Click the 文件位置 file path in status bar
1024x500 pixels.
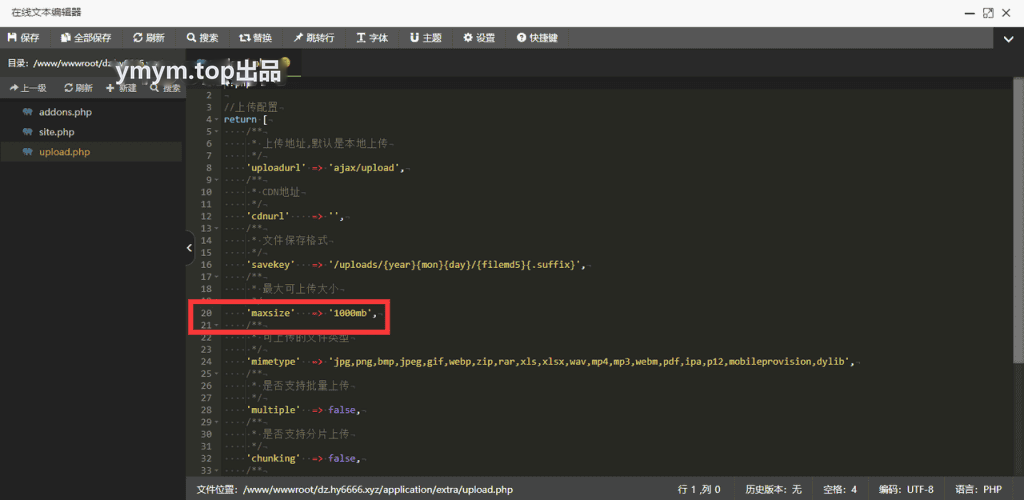click(355, 490)
